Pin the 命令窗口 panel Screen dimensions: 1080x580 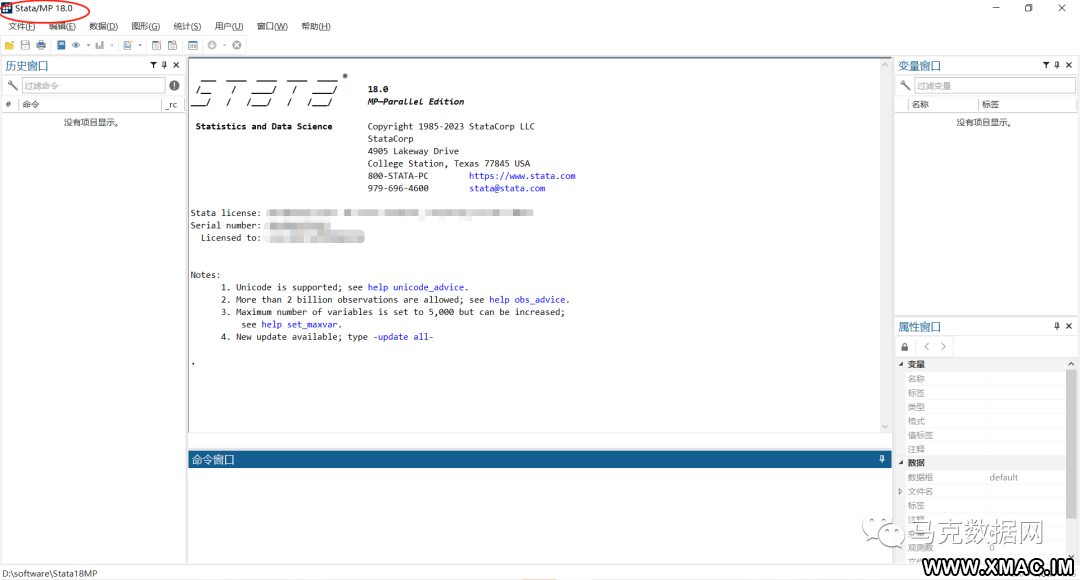pyautogui.click(x=882, y=459)
